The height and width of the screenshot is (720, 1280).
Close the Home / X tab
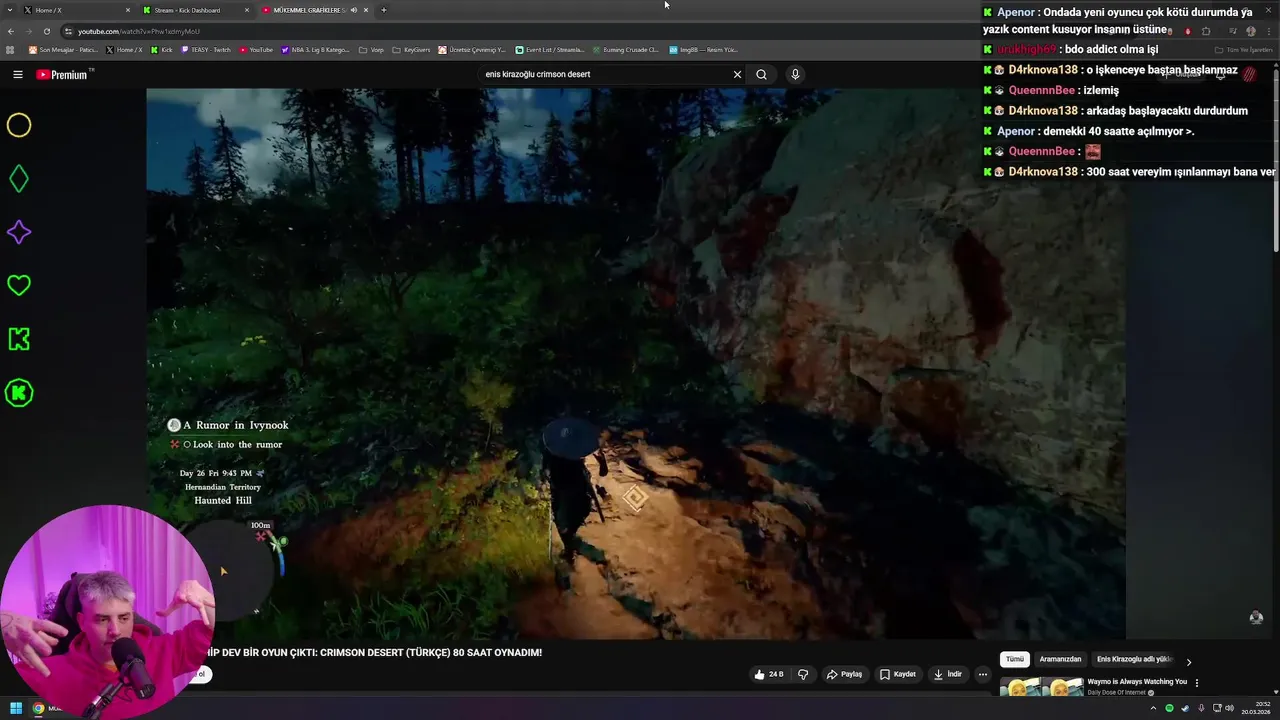pos(127,10)
